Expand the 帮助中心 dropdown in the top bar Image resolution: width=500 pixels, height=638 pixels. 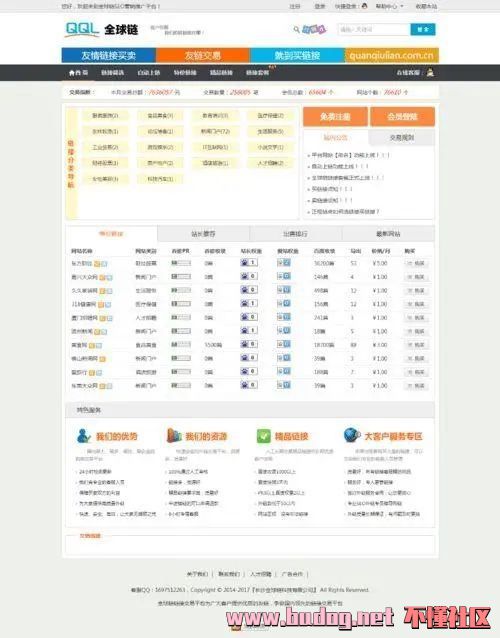coord(389,7)
